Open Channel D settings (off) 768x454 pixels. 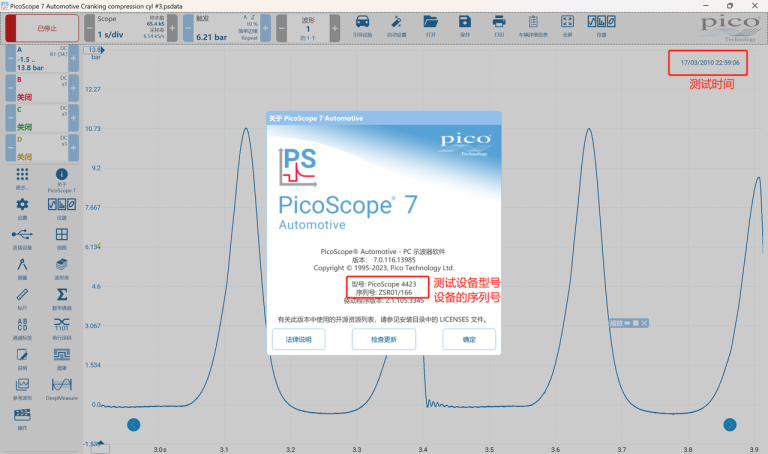pos(42,148)
